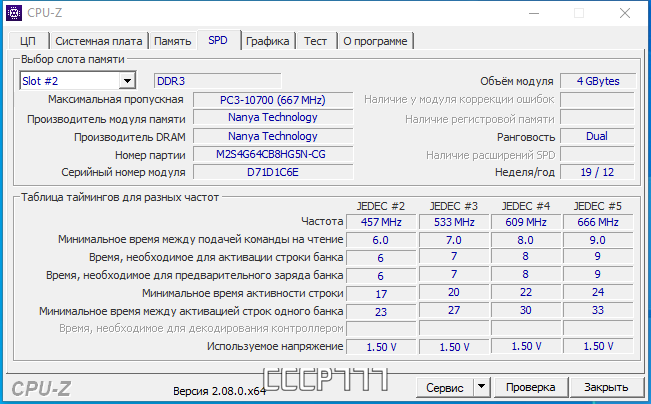Viewport: 651px width, 404px height.
Task: Click the CPU-Z application icon in title bar
Action: [14, 13]
